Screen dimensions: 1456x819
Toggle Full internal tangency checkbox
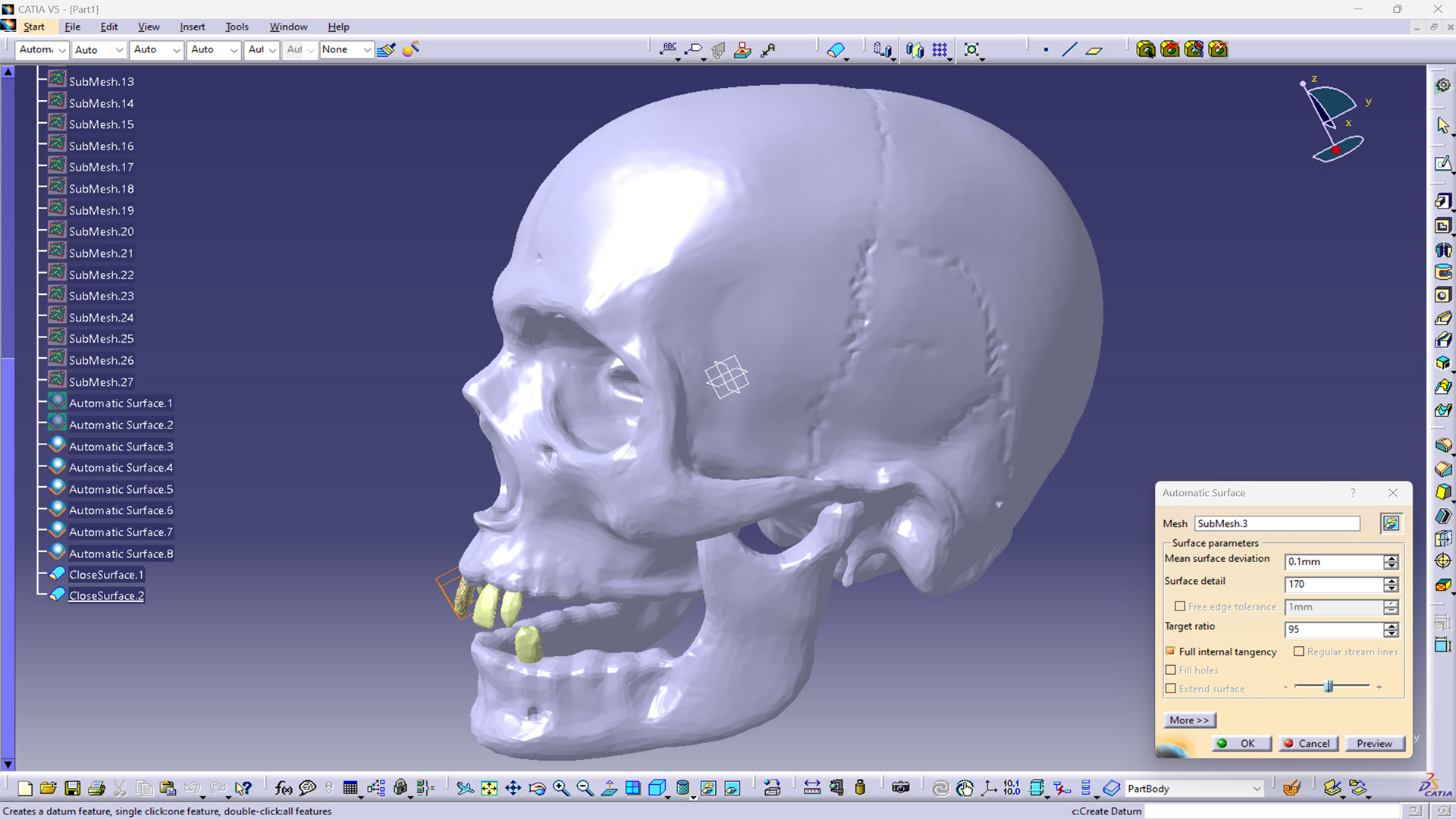1171,651
